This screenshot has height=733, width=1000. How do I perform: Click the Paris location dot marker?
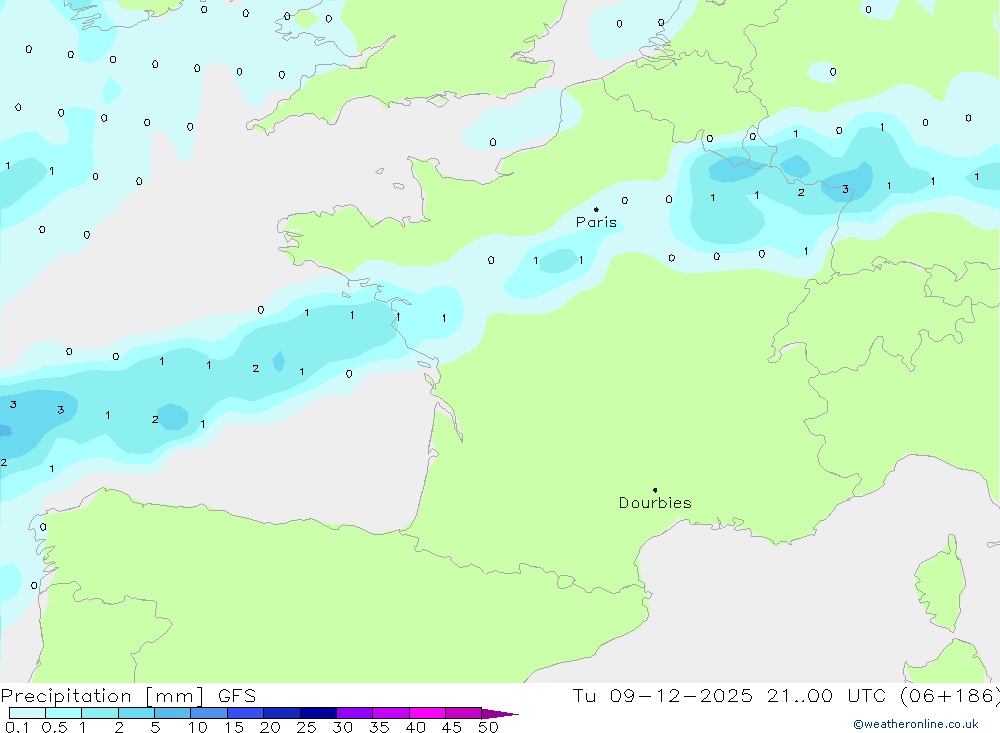coord(596,209)
